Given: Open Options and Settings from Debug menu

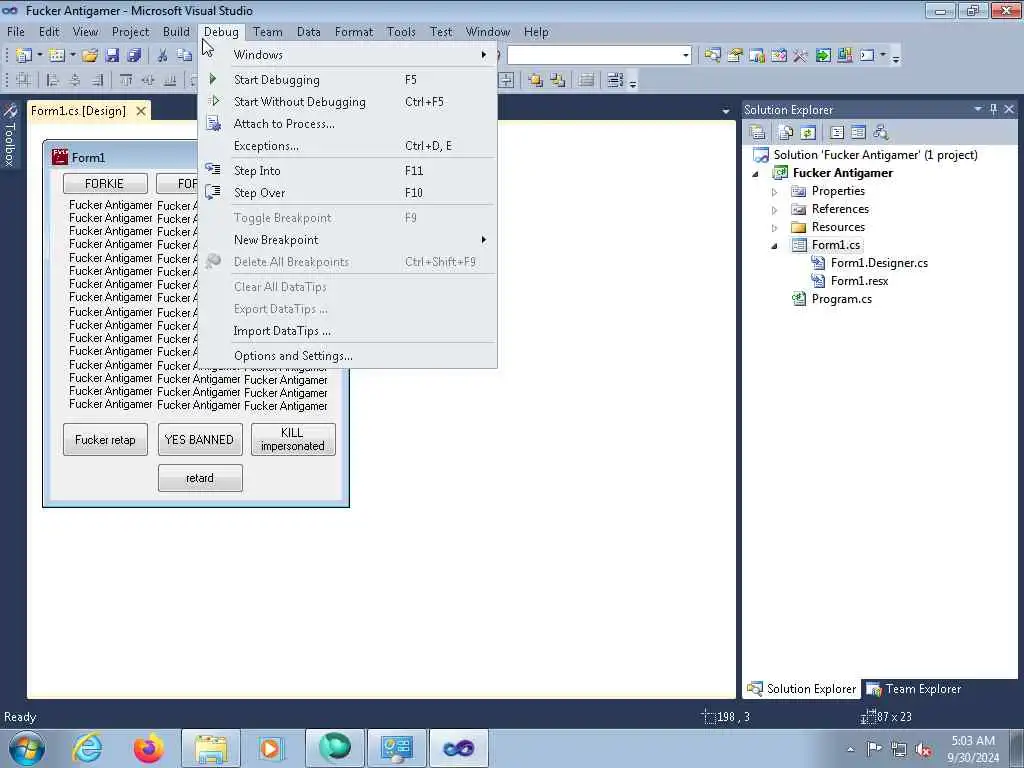Looking at the screenshot, I should pos(347,357).
